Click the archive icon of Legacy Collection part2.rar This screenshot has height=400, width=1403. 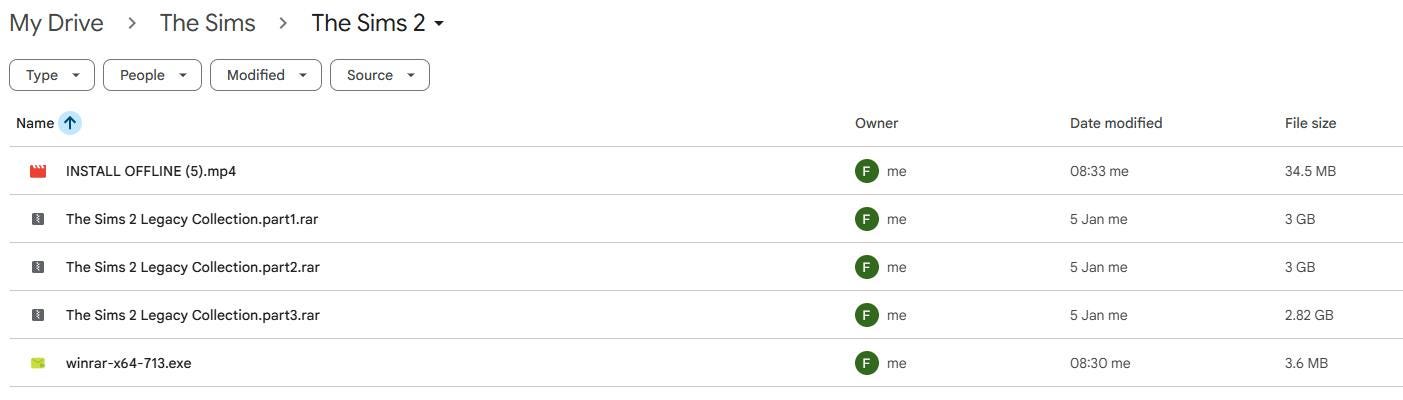[38, 267]
